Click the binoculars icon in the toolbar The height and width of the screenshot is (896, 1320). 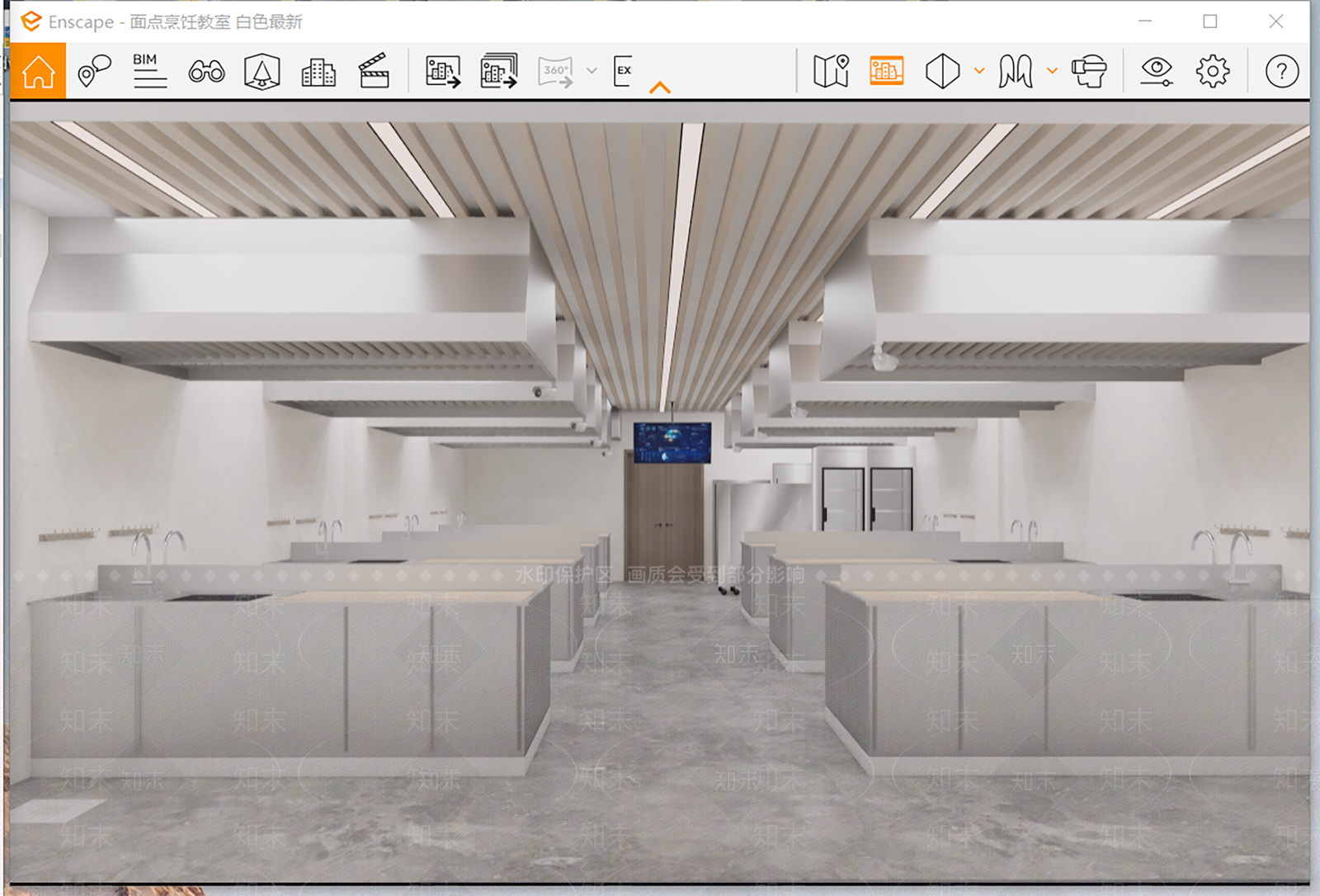pos(206,72)
